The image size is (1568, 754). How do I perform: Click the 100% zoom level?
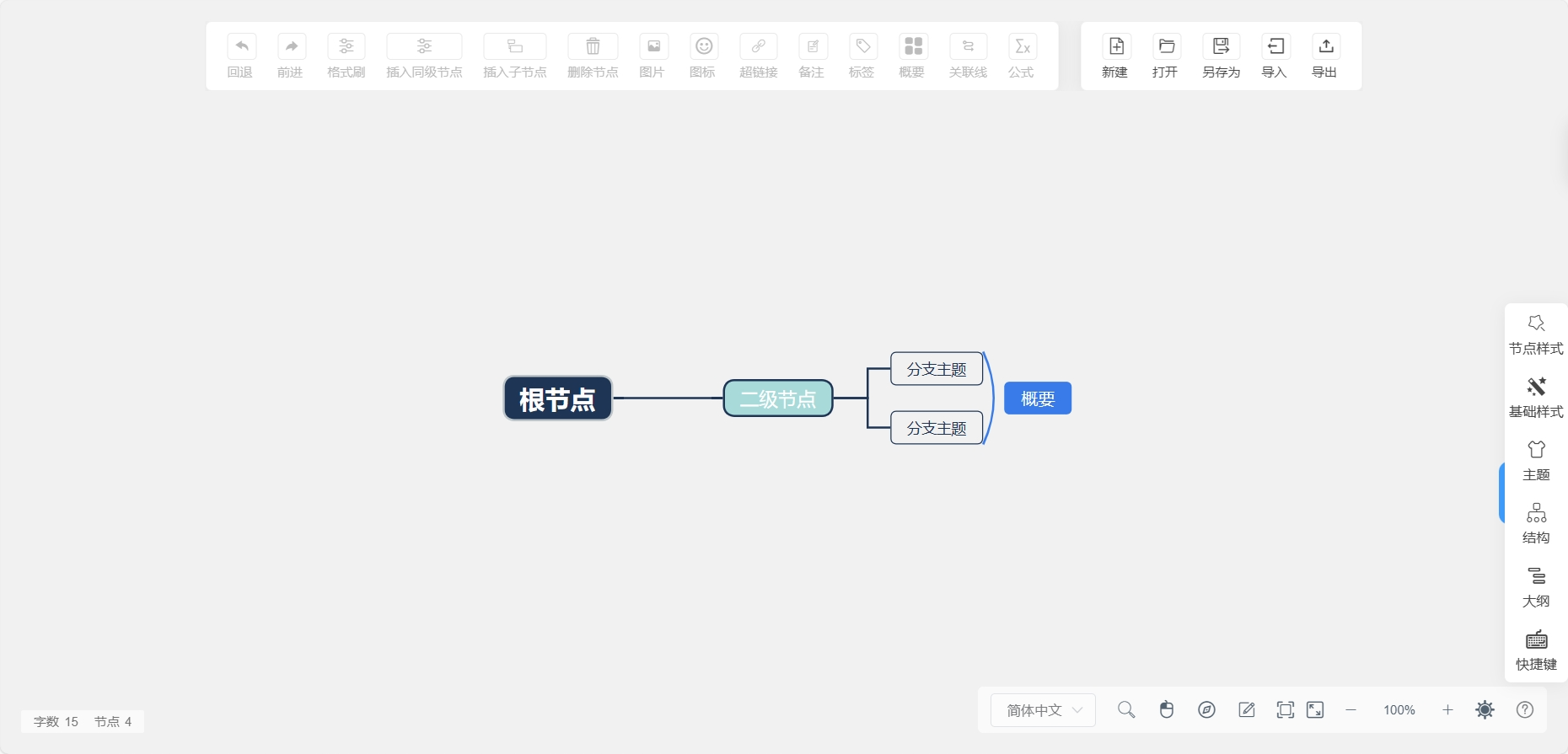pos(1399,710)
